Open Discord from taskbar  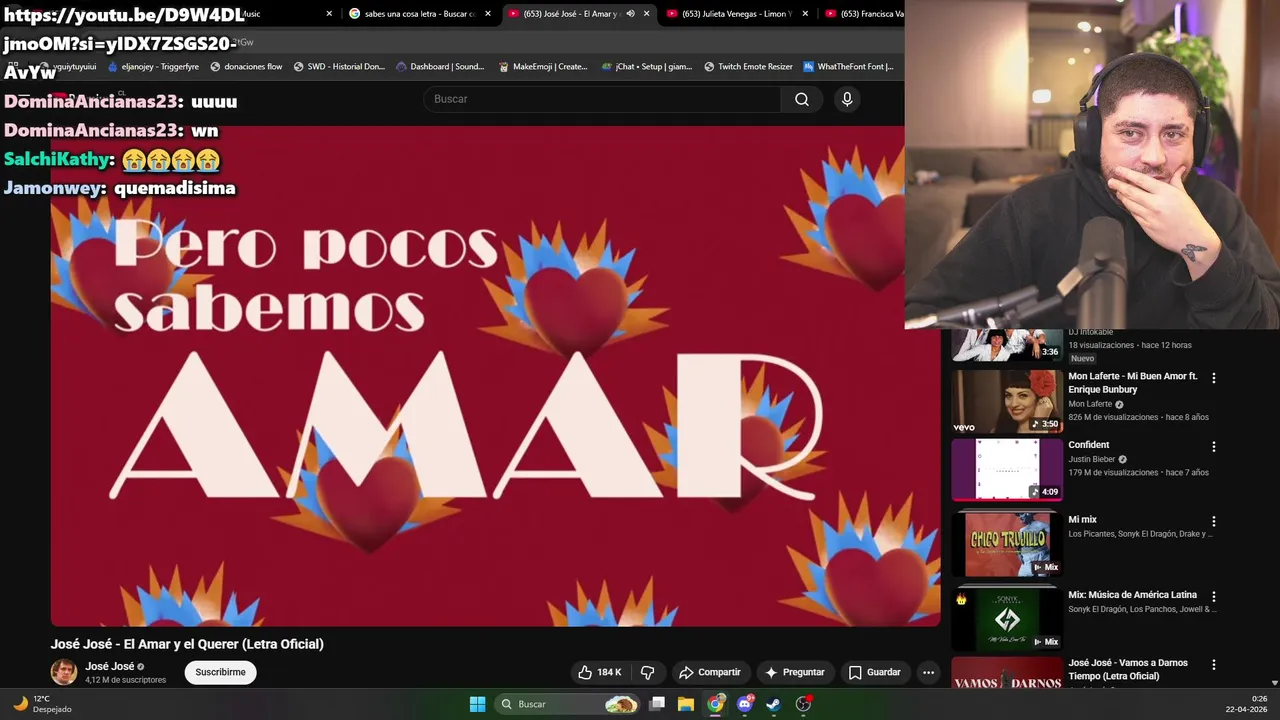point(744,704)
